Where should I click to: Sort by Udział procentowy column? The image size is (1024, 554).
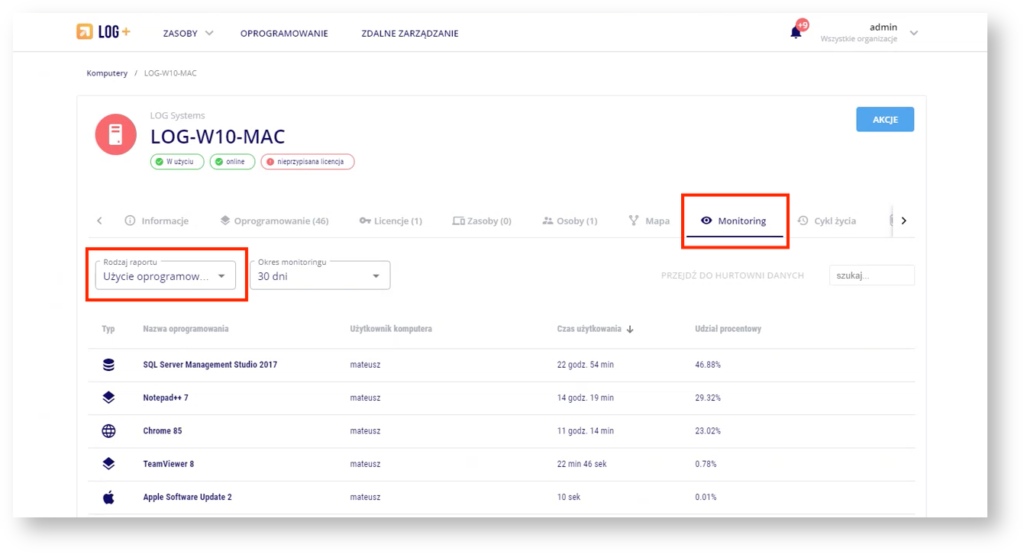point(728,329)
